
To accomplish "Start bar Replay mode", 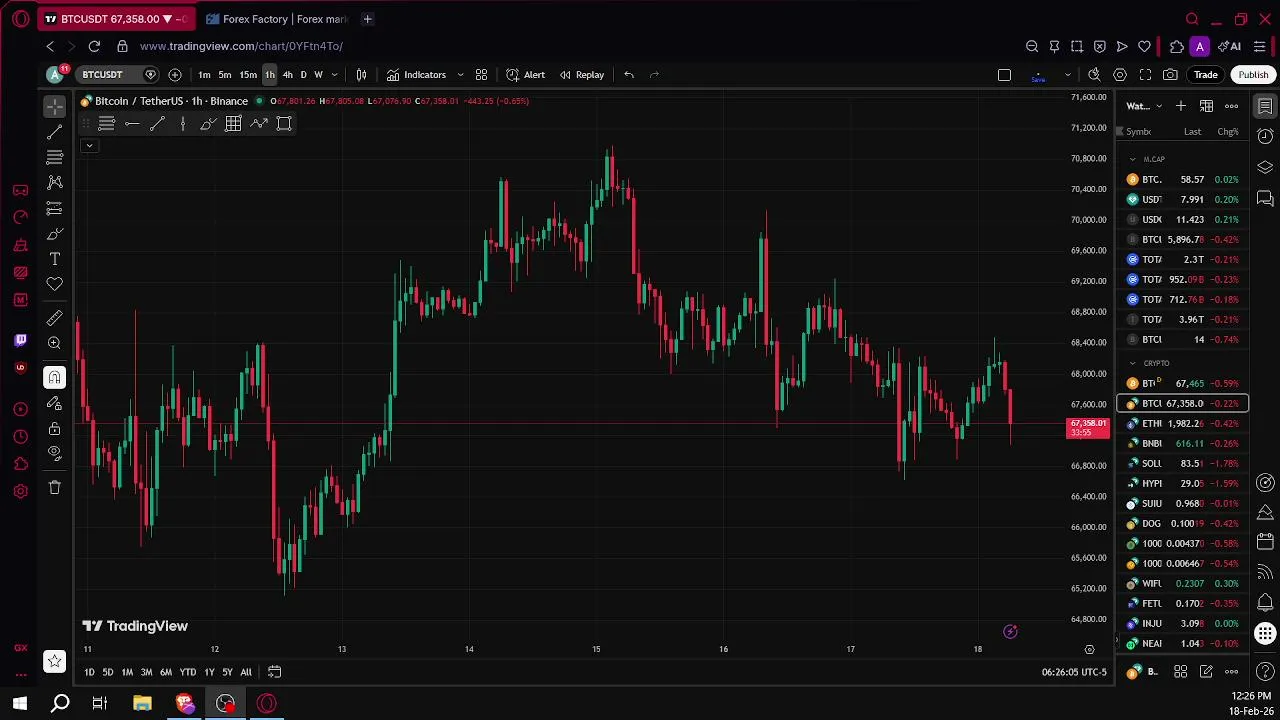I will [x=582, y=75].
